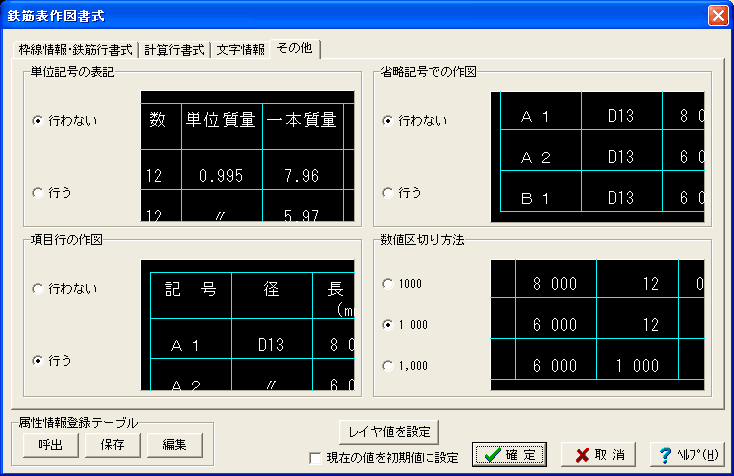This screenshot has width=734, height=476.
Task: Cancel with the 取消 button
Action: point(598,454)
